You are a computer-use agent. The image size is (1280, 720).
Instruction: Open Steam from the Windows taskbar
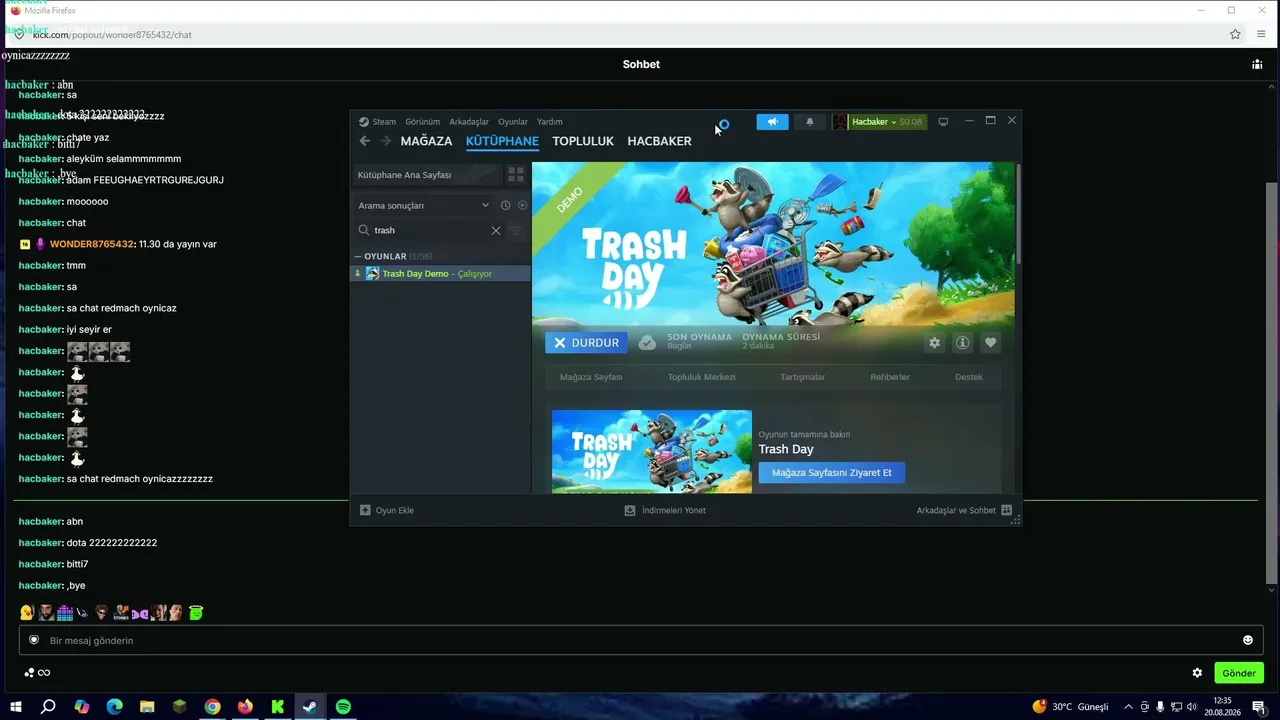point(310,707)
